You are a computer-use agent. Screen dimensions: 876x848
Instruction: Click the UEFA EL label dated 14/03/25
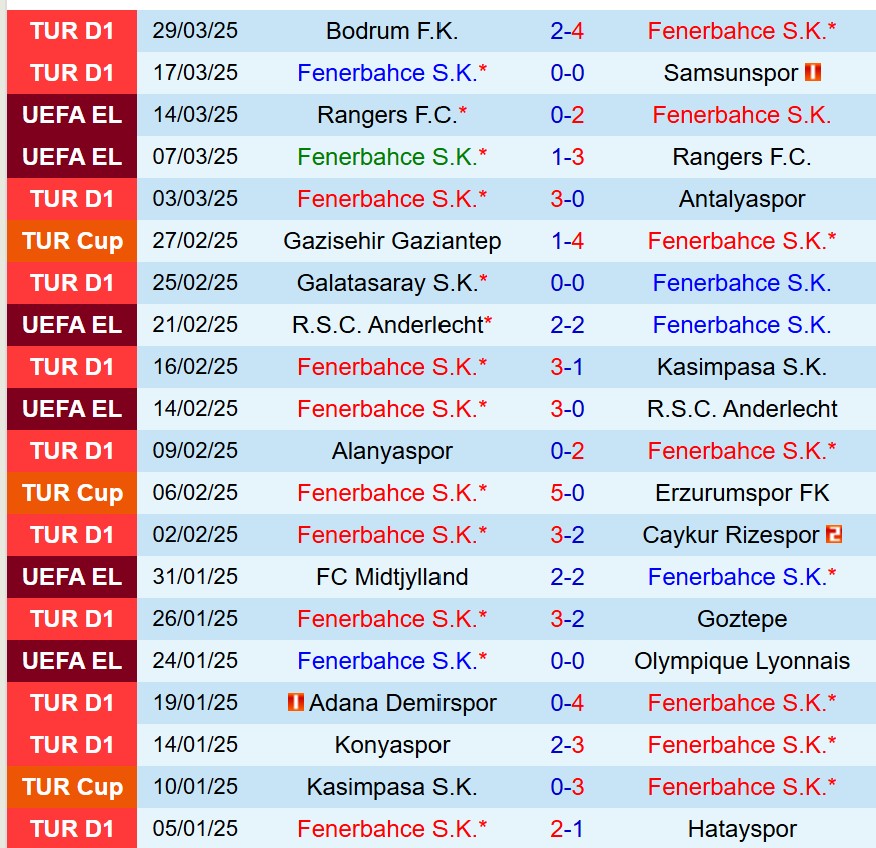tap(72, 115)
